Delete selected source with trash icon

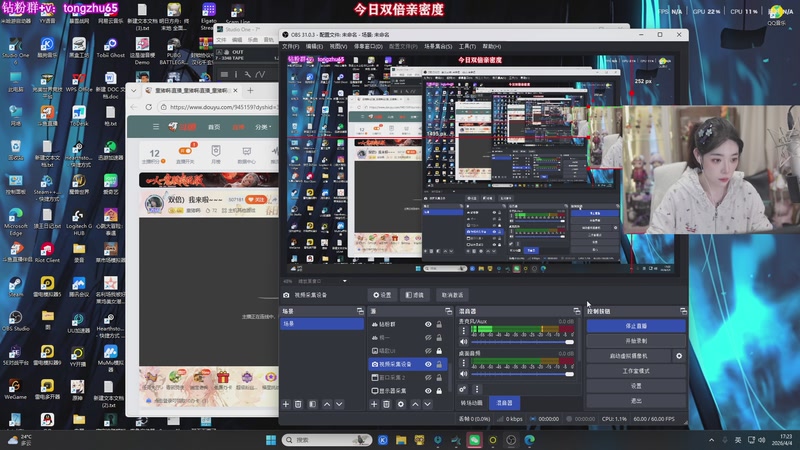click(387, 404)
